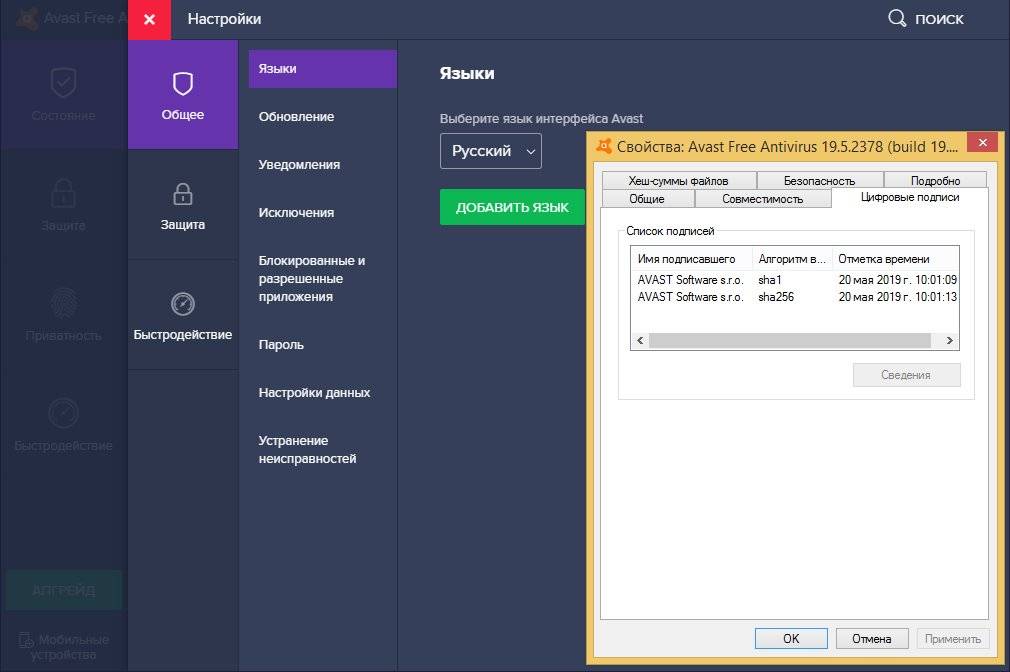Select the Общее shield icon

pyautogui.click(x=183, y=84)
